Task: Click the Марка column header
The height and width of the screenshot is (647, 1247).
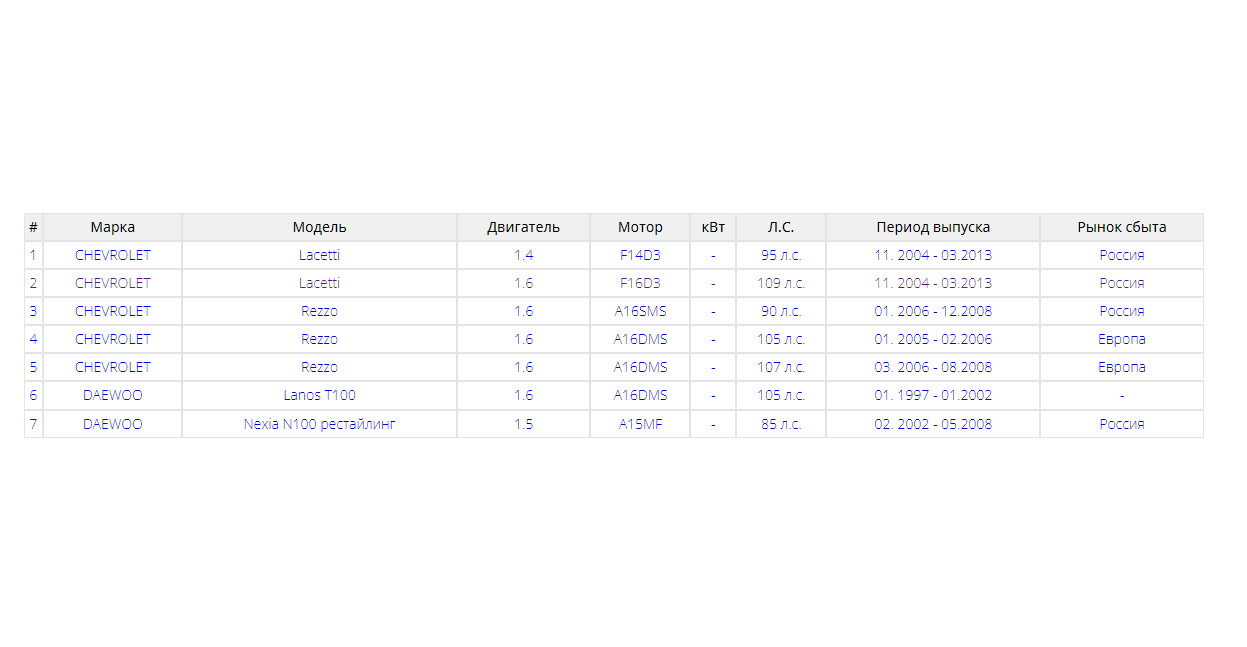Action: (112, 227)
